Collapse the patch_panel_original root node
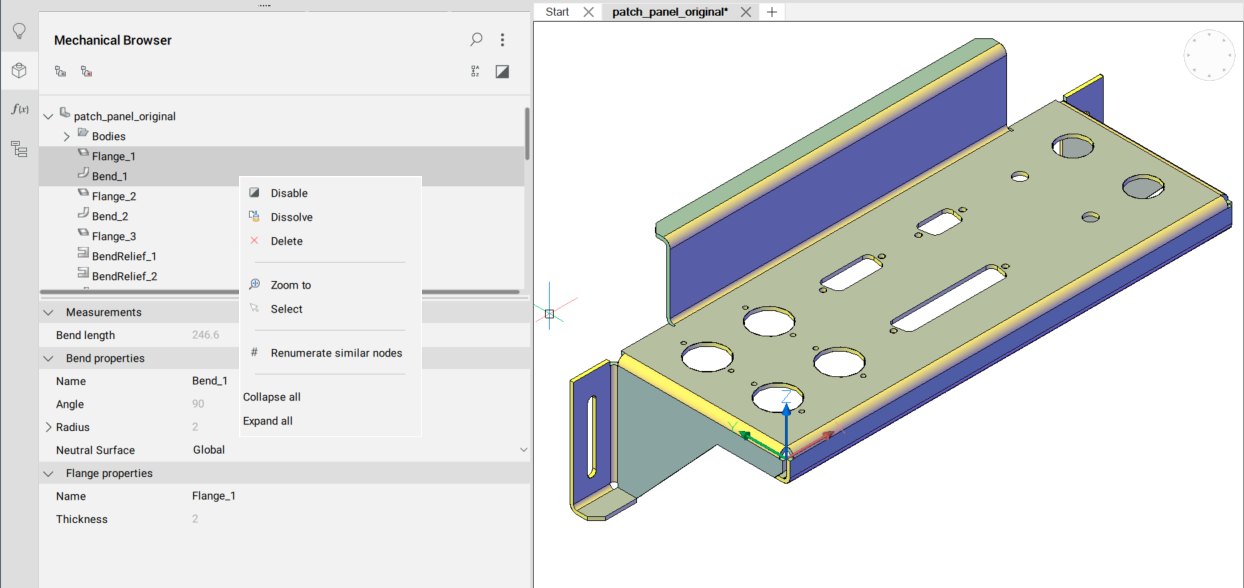This screenshot has height=588, width=1244. pos(48,117)
